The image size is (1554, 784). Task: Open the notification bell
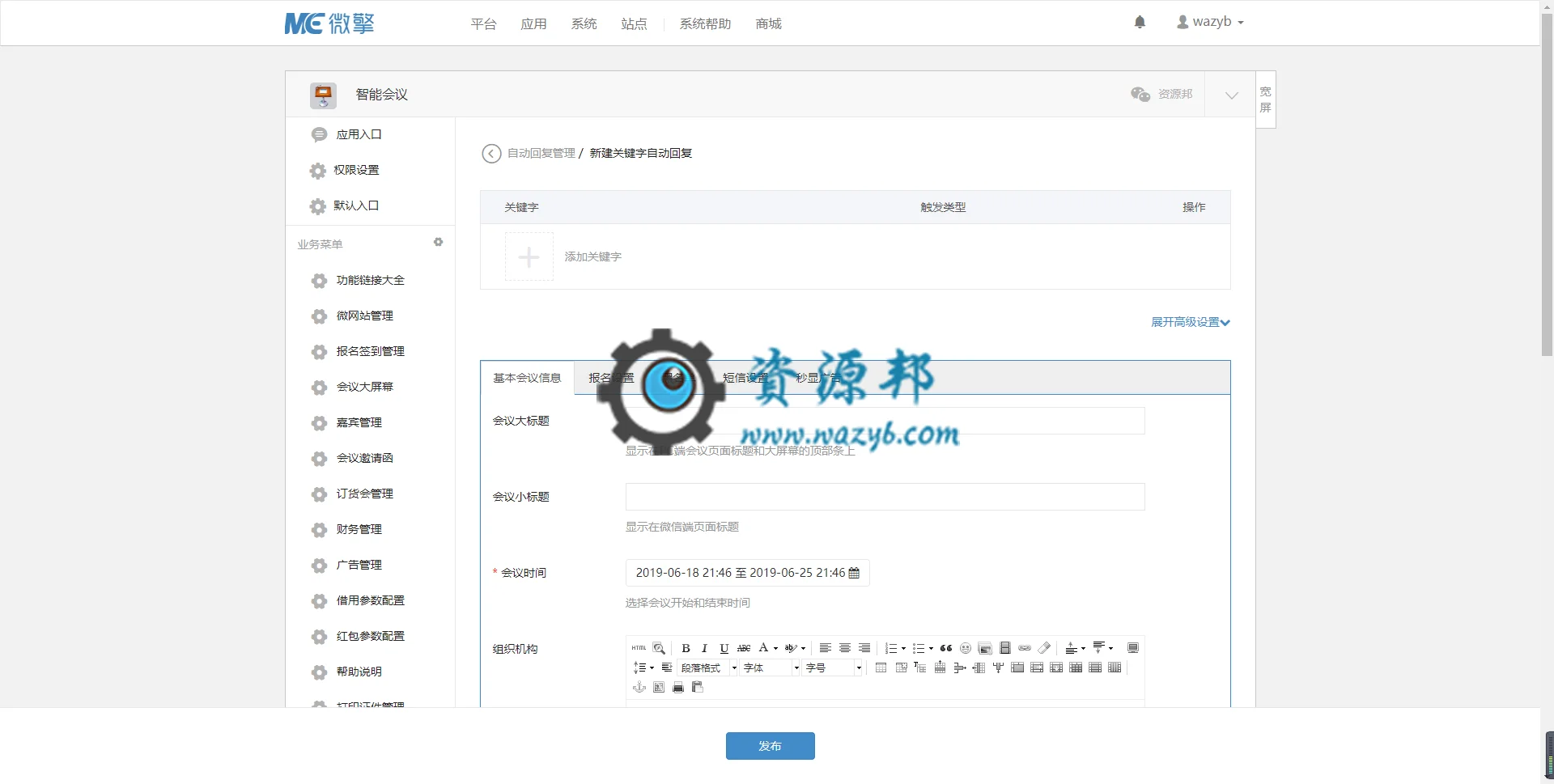click(x=1140, y=22)
